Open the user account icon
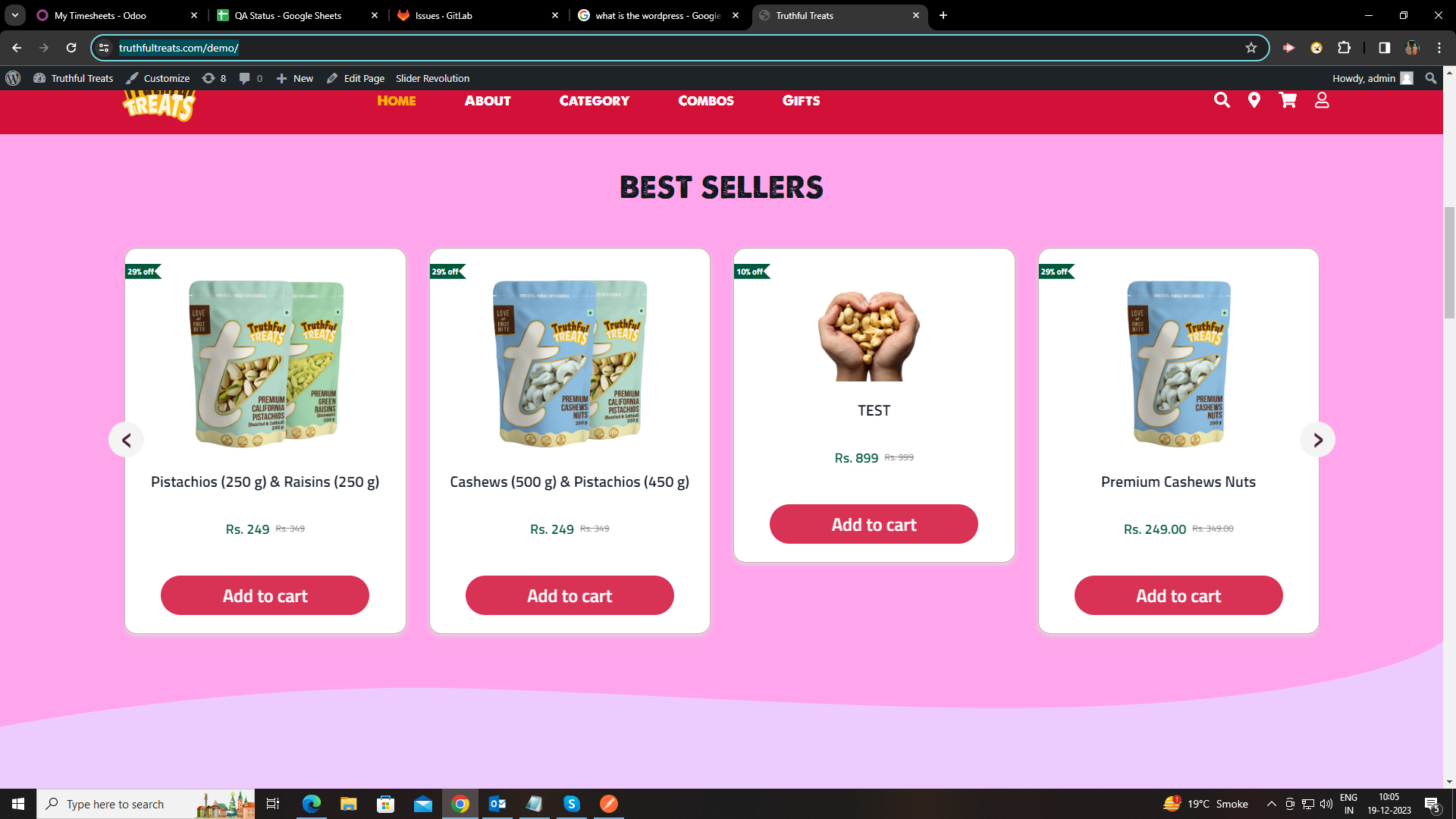This screenshot has width=1456, height=819. click(x=1322, y=100)
